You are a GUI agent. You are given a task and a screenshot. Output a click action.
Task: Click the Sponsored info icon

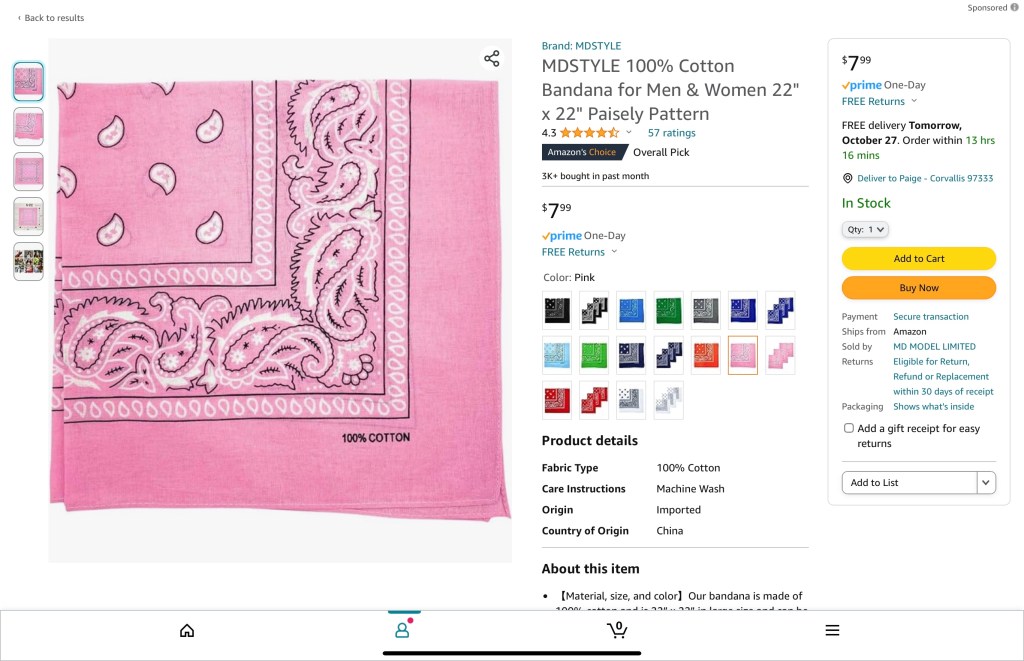coord(1014,8)
